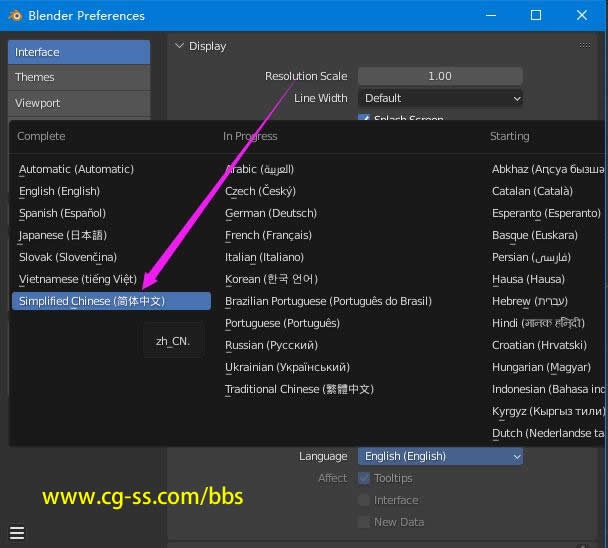The width and height of the screenshot is (608, 548).
Task: Select the Interface preferences tab
Action: tap(78, 52)
